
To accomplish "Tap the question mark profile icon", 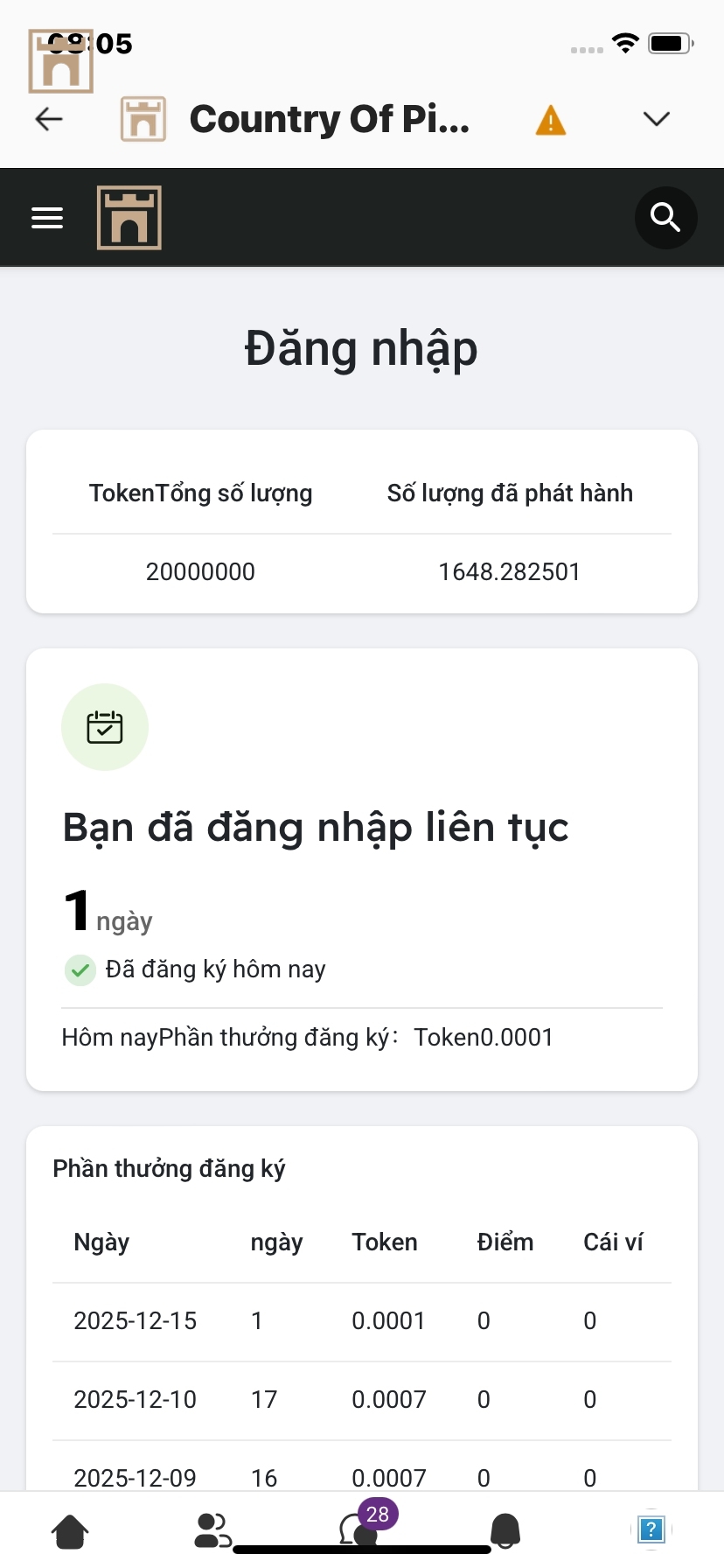I will coord(651,1529).
